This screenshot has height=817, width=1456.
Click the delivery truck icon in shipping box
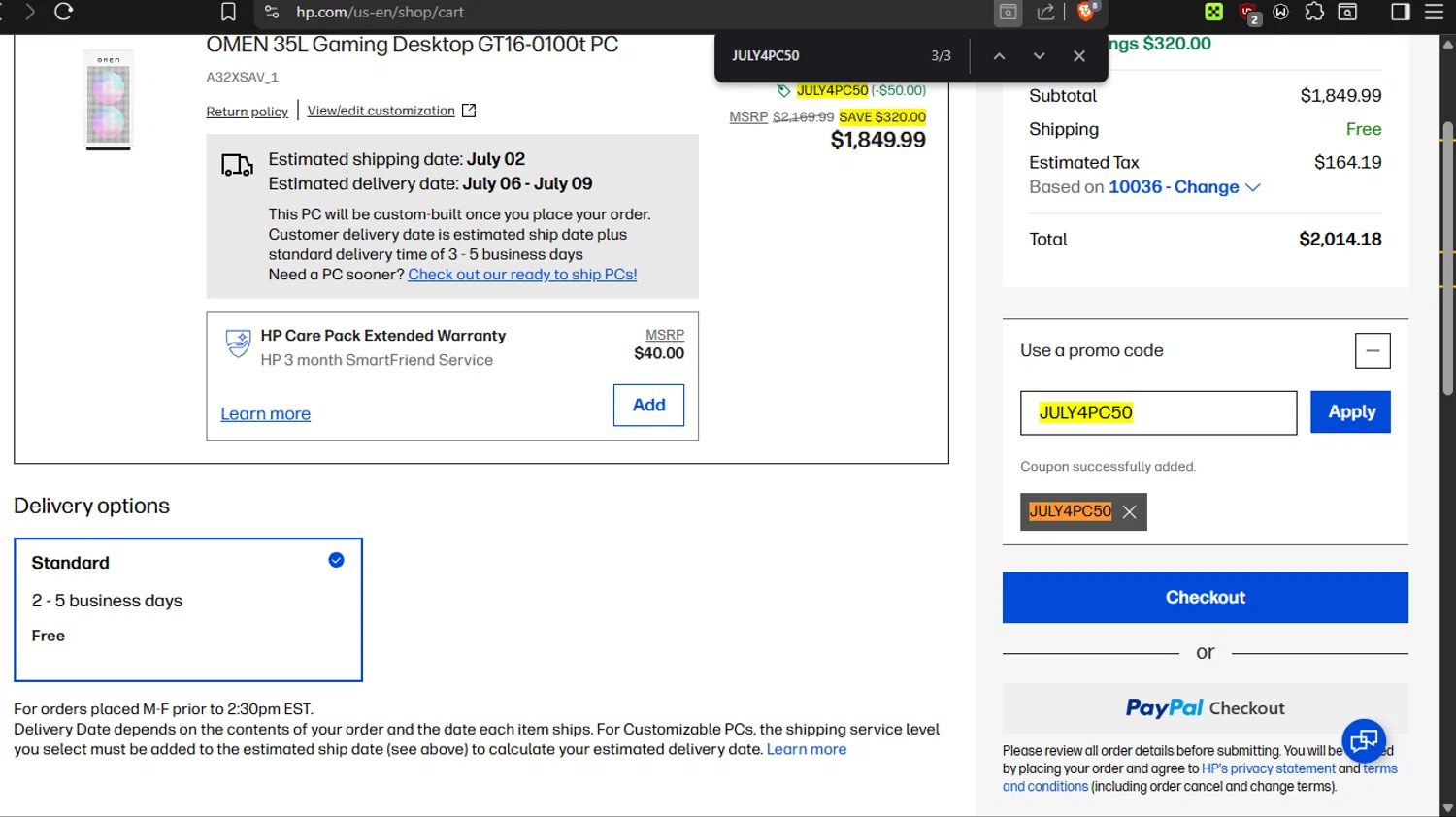[x=237, y=165]
